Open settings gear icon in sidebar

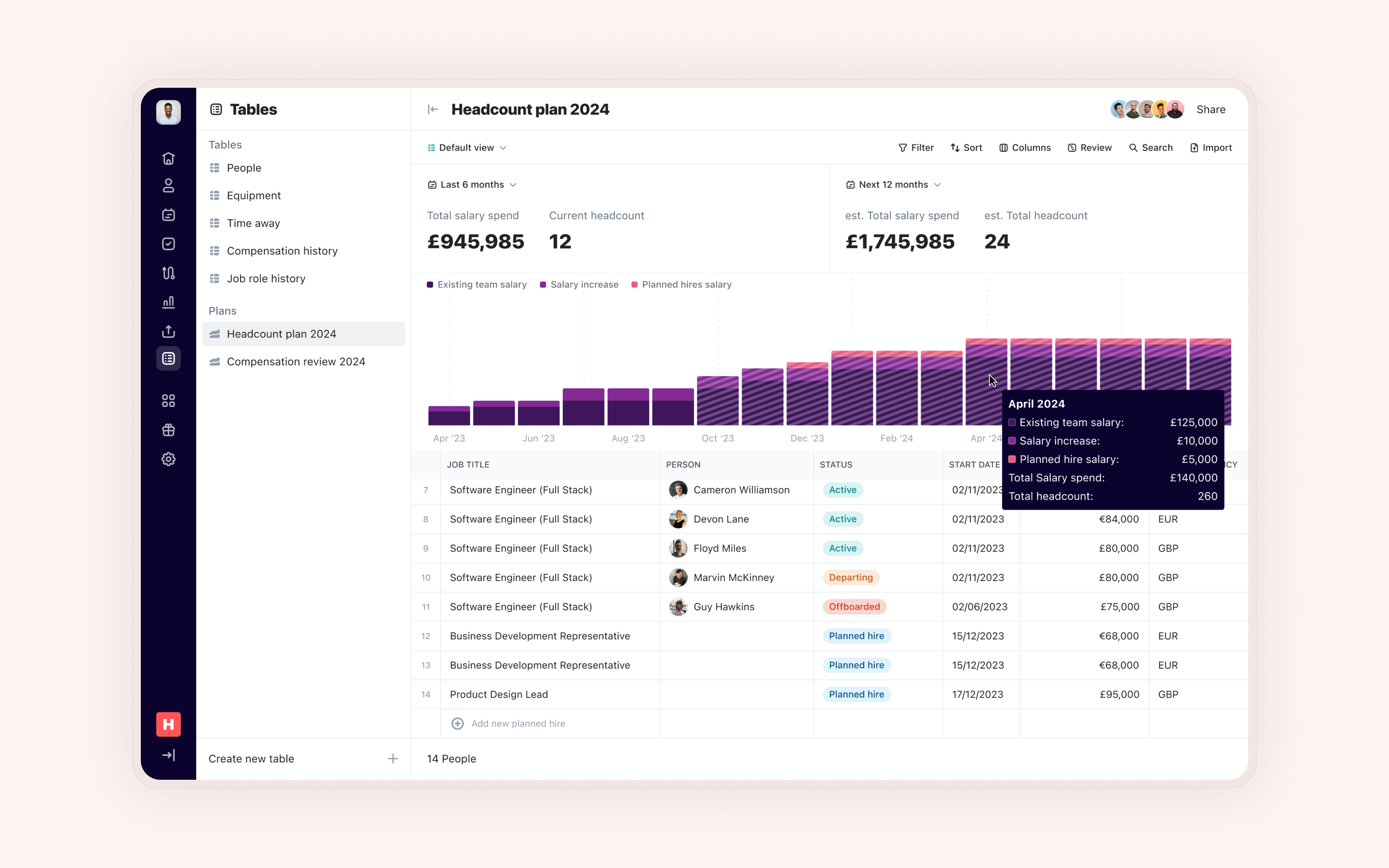(x=168, y=459)
